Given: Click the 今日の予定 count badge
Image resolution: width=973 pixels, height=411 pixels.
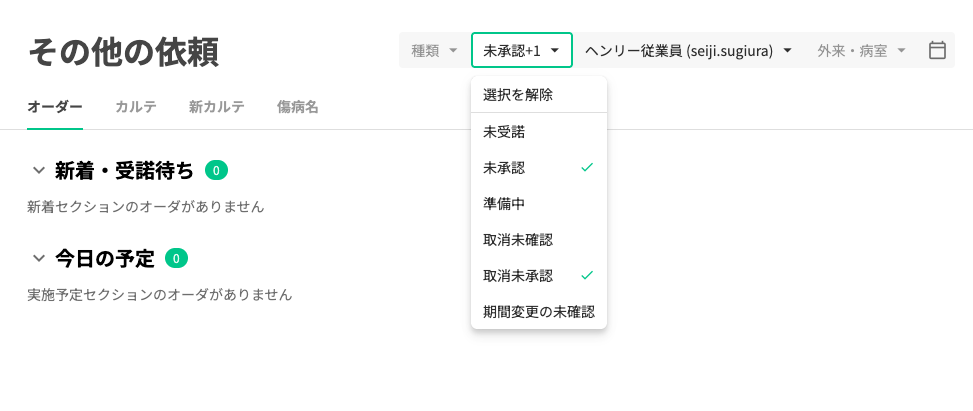Looking at the screenshot, I should tap(176, 259).
